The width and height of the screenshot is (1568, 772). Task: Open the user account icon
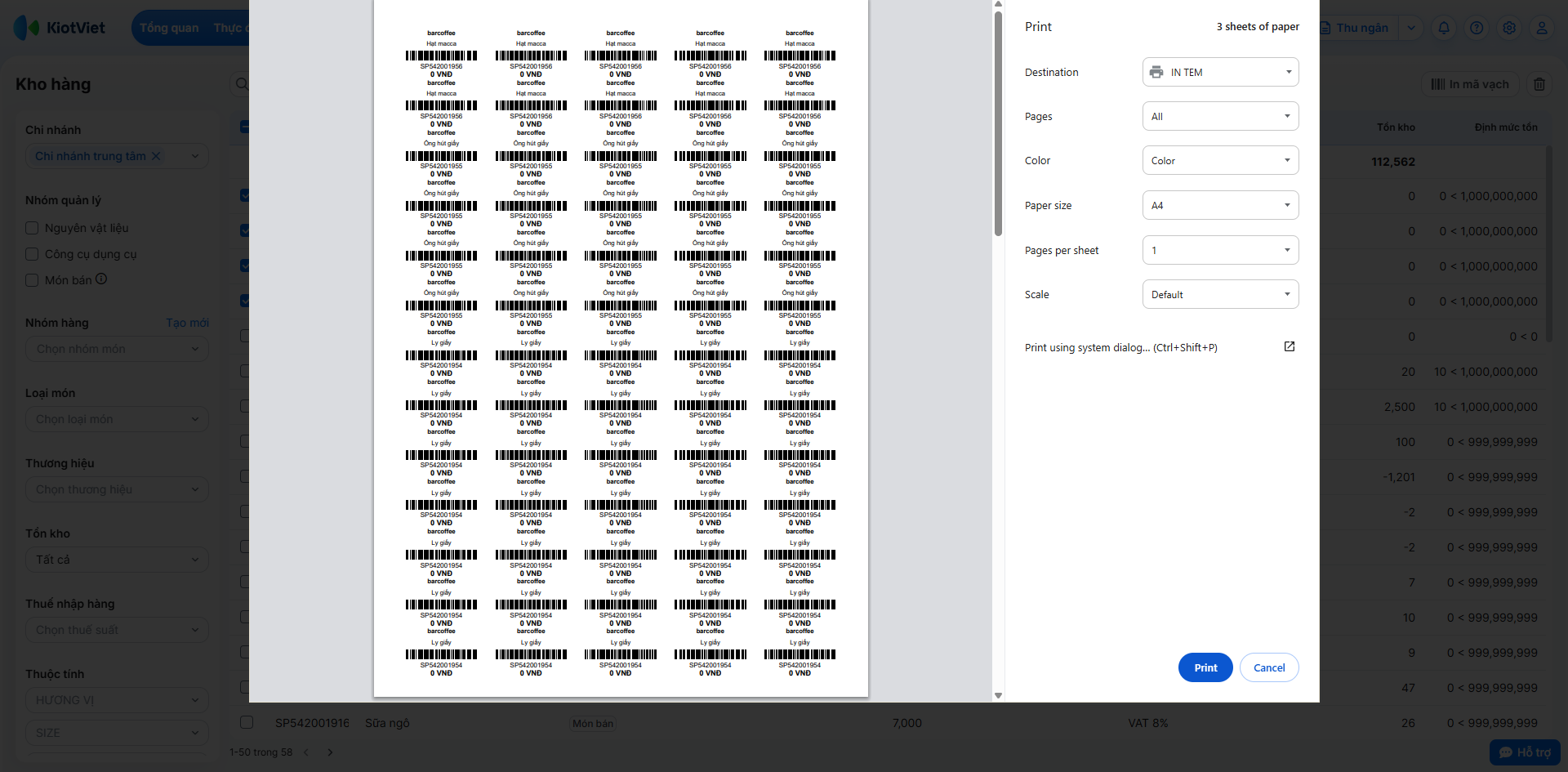pyautogui.click(x=1542, y=28)
